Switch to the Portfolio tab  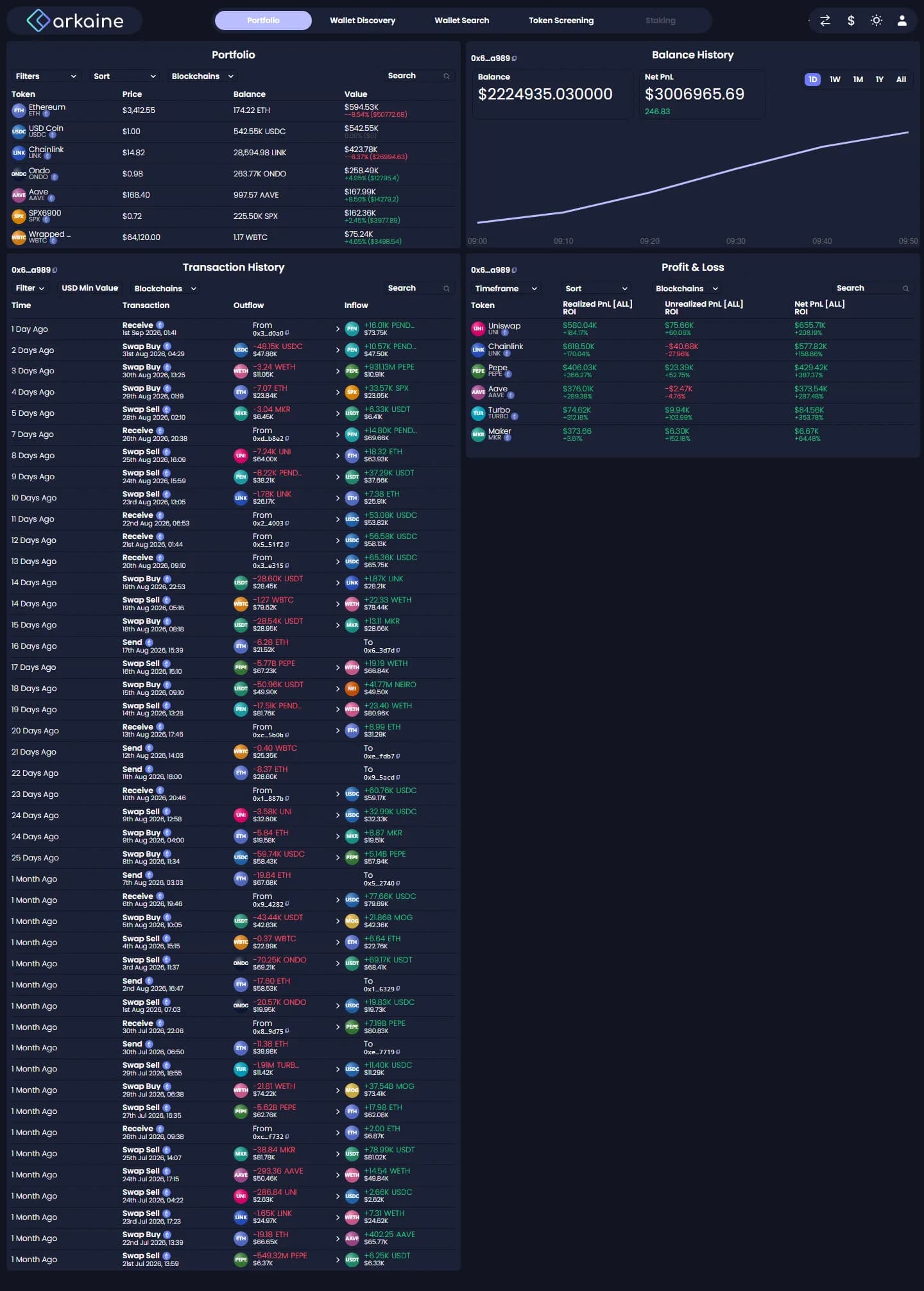263,21
